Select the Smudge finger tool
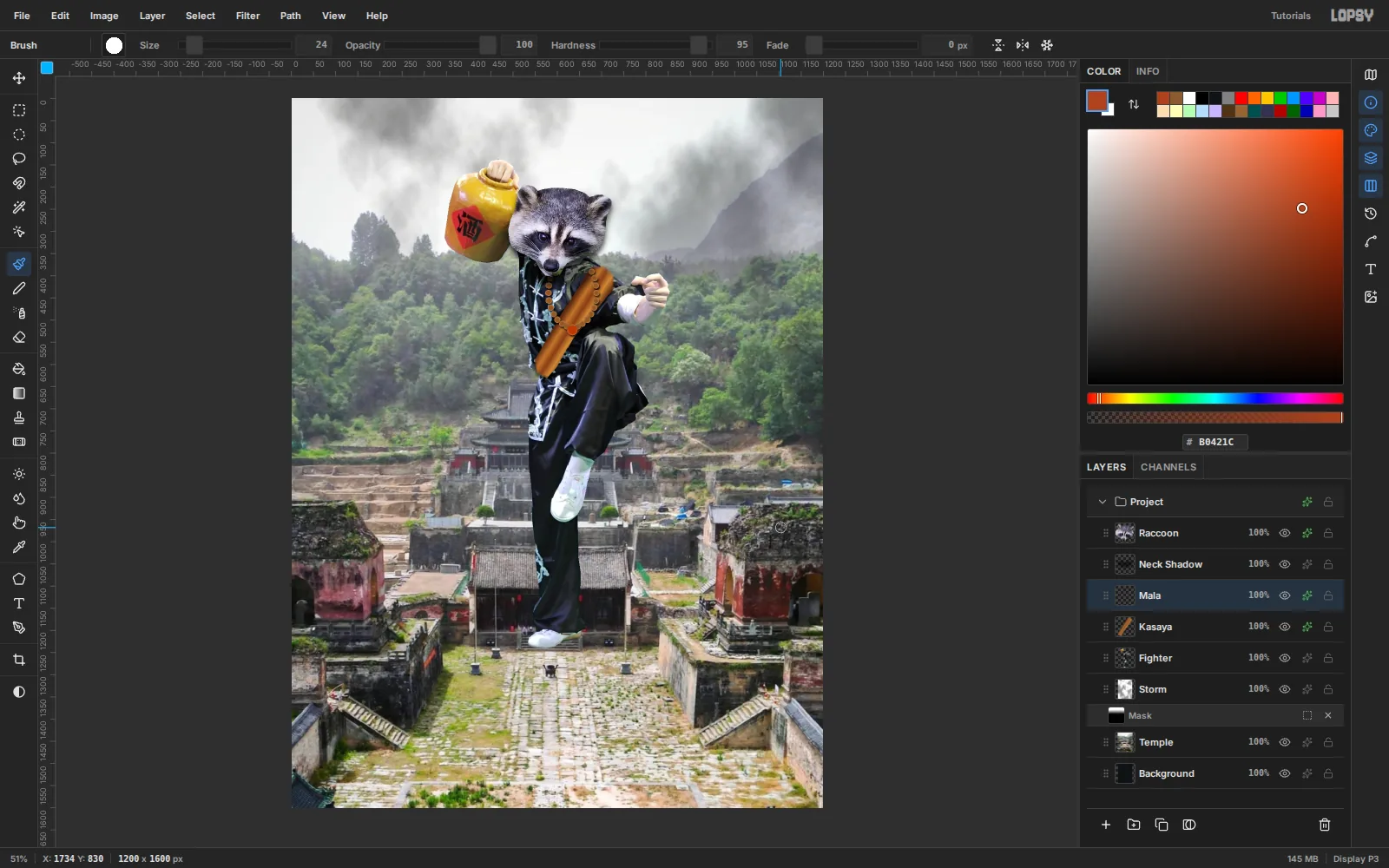Image resolution: width=1389 pixels, height=868 pixels. [x=19, y=523]
